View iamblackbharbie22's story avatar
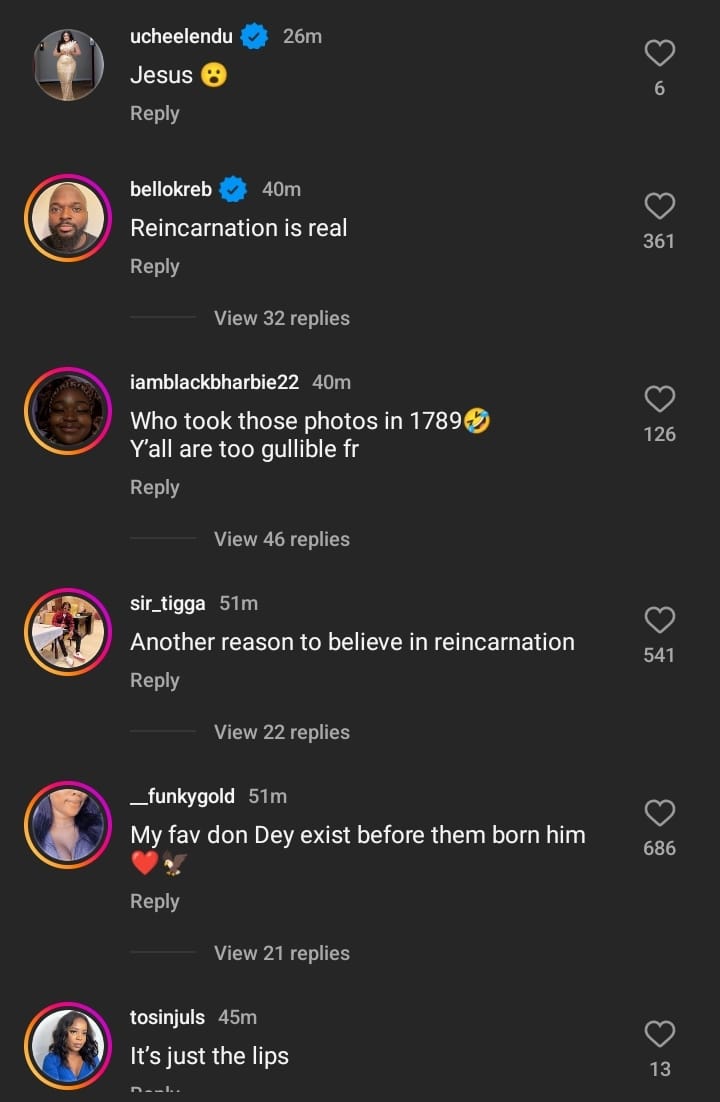This screenshot has height=1102, width=720. point(68,411)
